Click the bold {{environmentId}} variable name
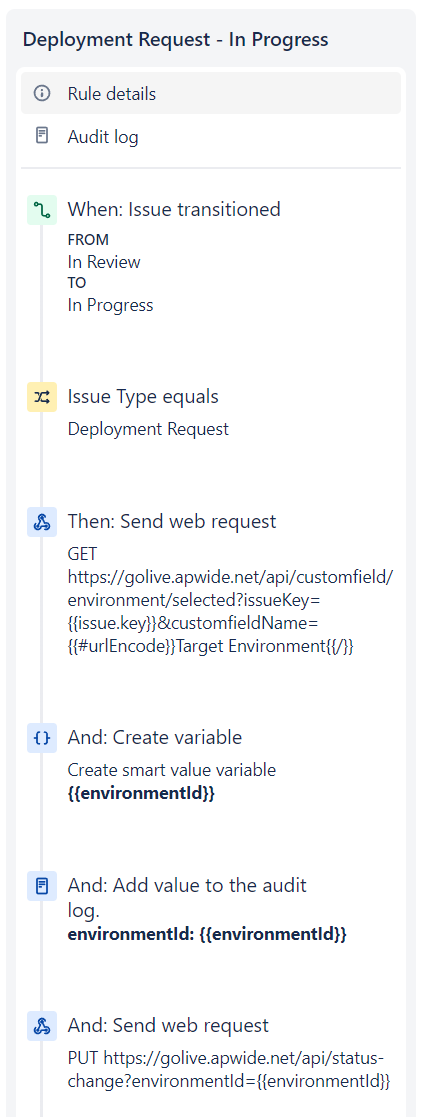426x1117 pixels. pos(141,793)
